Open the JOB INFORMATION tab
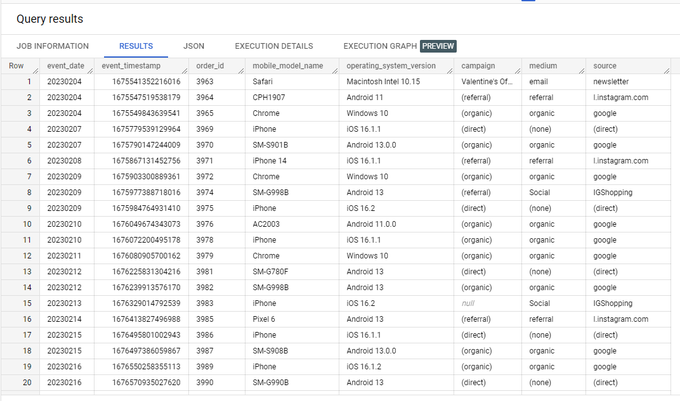680x401 pixels. pyautogui.click(x=52, y=46)
